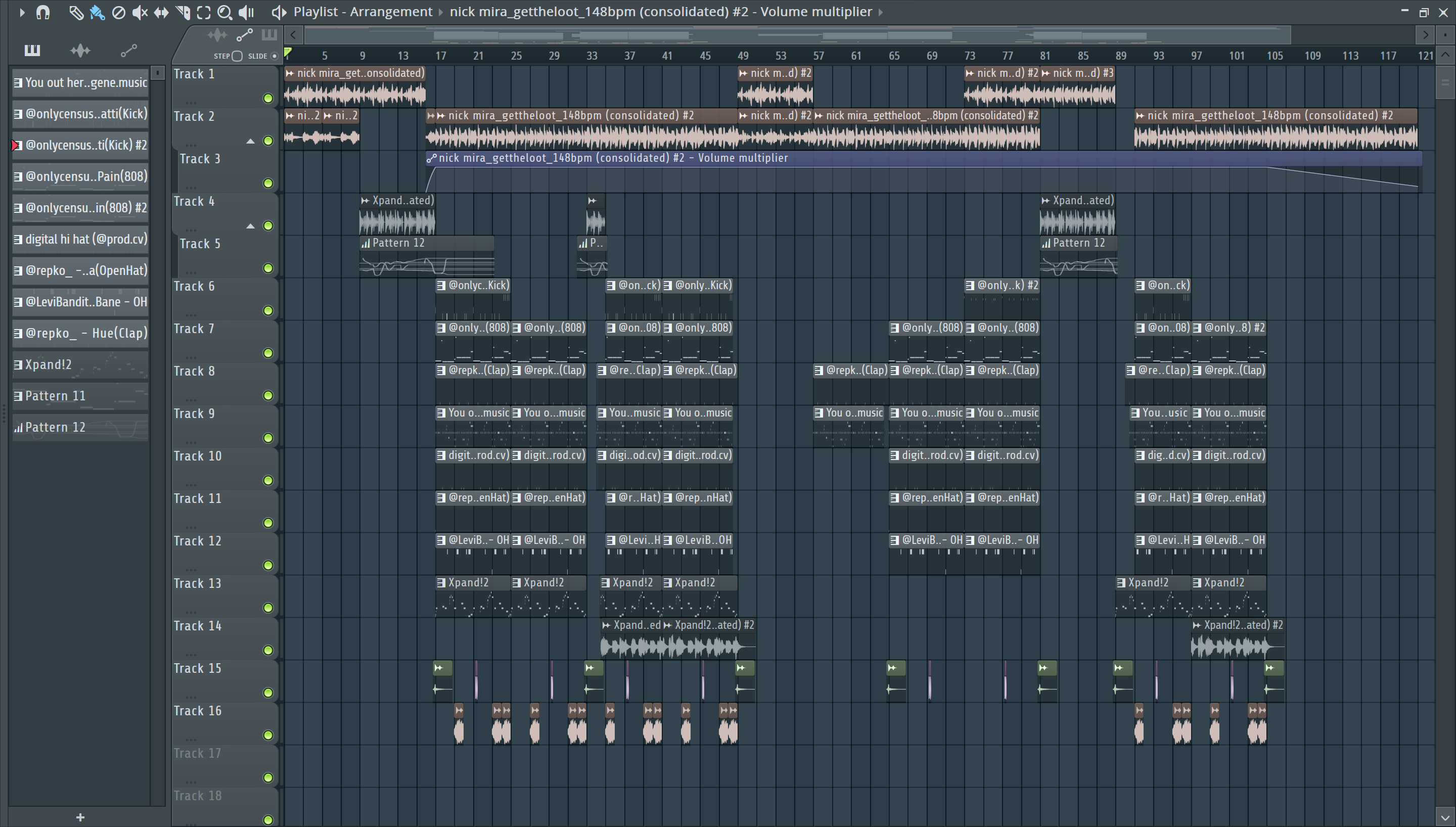The width and height of the screenshot is (1456, 827).
Task: Collapse the Track 2 group arrow
Action: [250, 141]
